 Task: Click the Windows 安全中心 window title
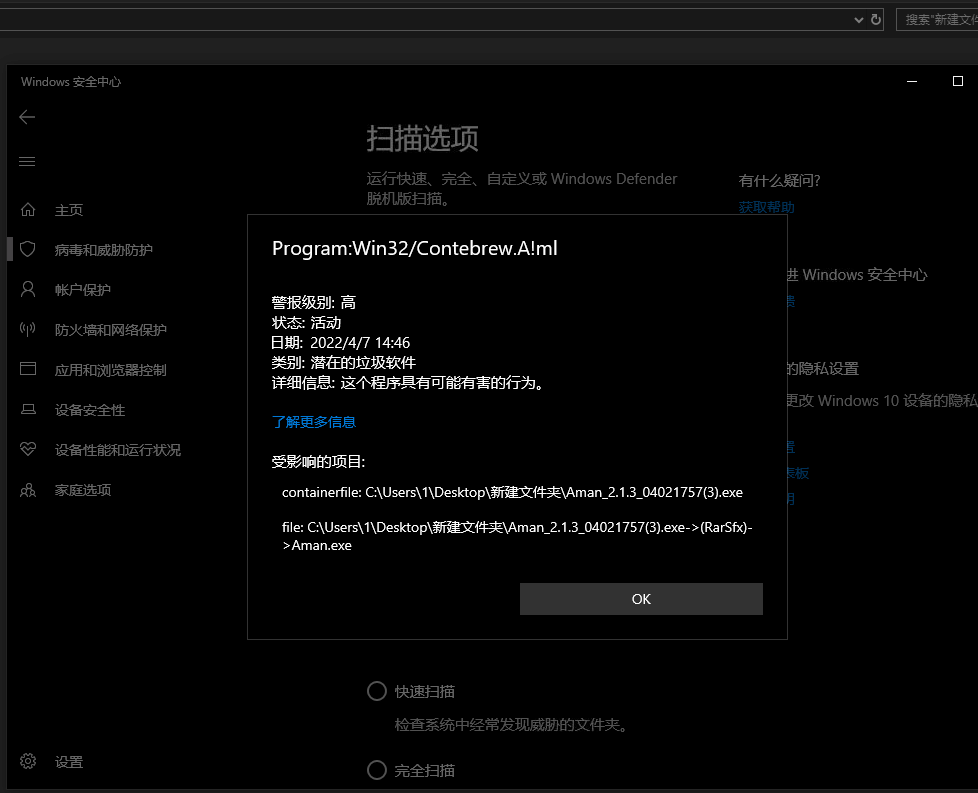(70, 82)
